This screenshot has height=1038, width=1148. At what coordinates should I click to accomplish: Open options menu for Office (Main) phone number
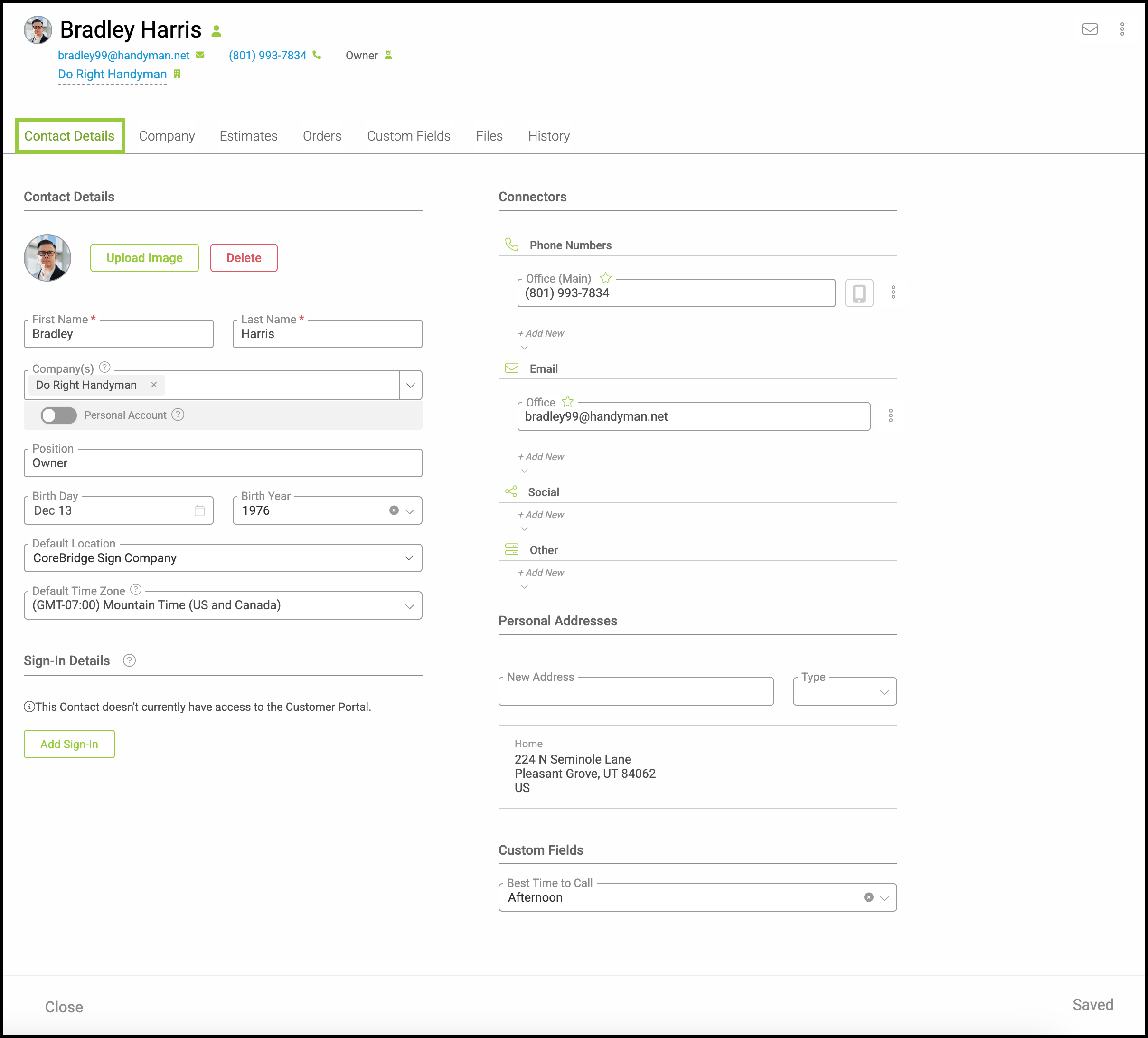pyautogui.click(x=893, y=292)
